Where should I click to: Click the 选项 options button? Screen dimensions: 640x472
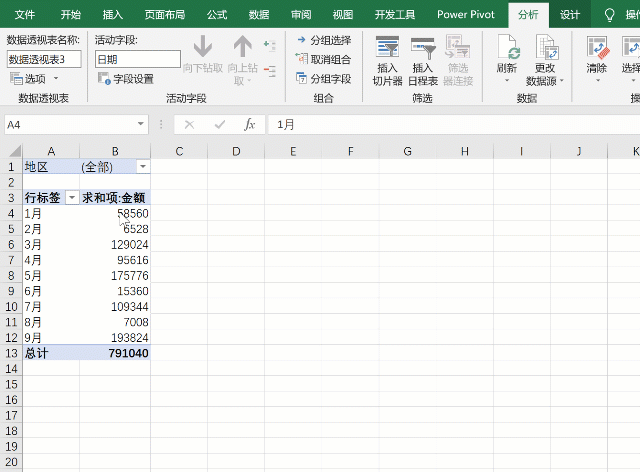click(29, 78)
